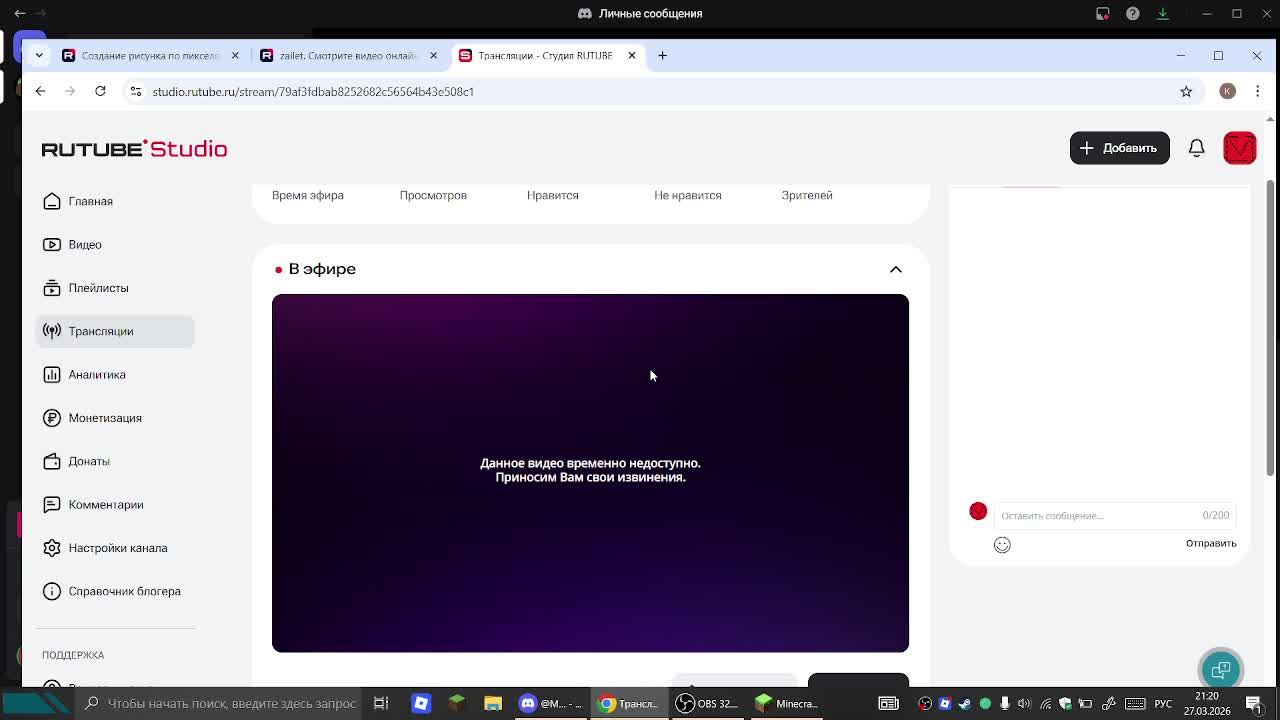Open Аналитика in the sidebar
1280x720 pixels.
(115, 374)
